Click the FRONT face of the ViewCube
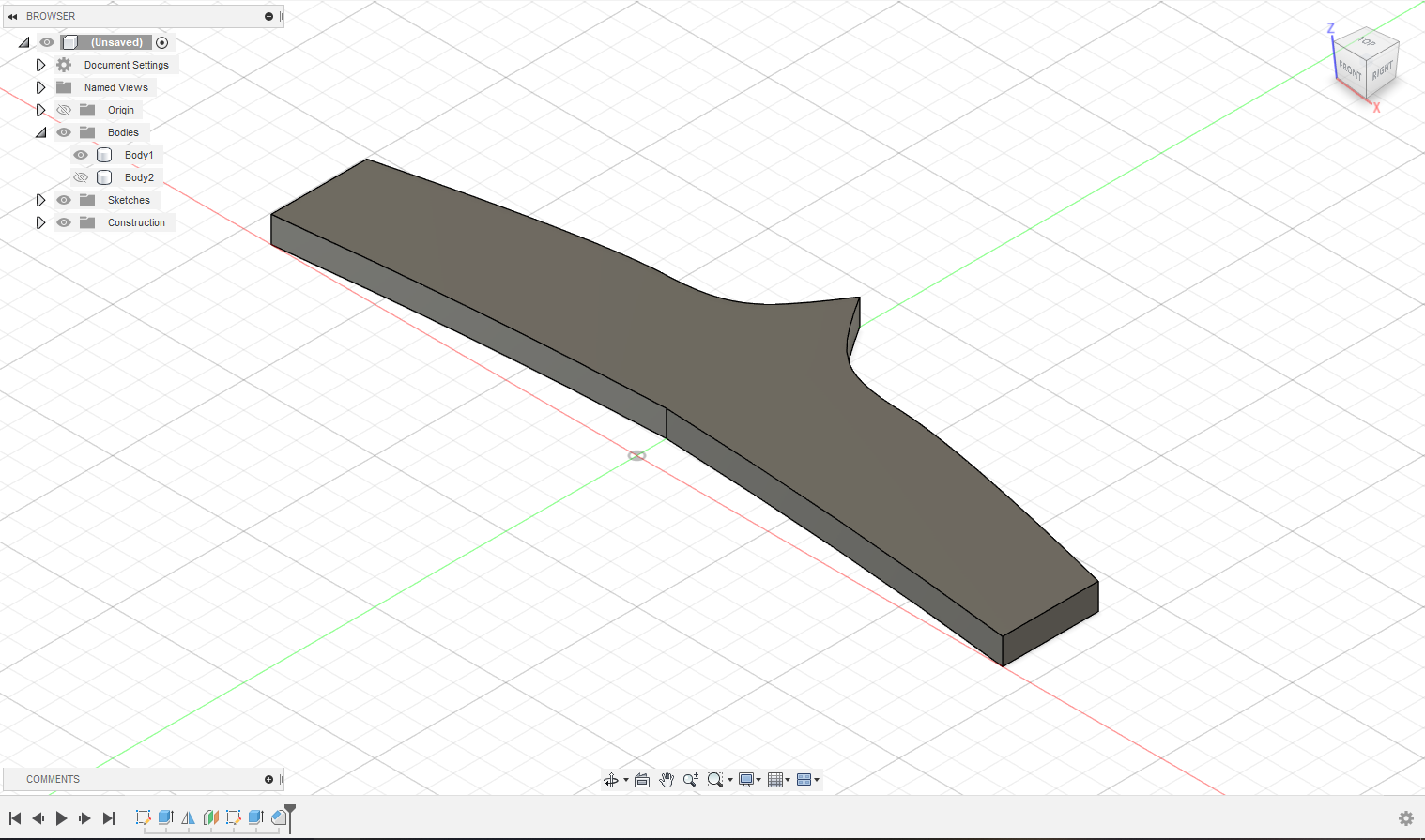The height and width of the screenshot is (840, 1425). coord(1349,69)
